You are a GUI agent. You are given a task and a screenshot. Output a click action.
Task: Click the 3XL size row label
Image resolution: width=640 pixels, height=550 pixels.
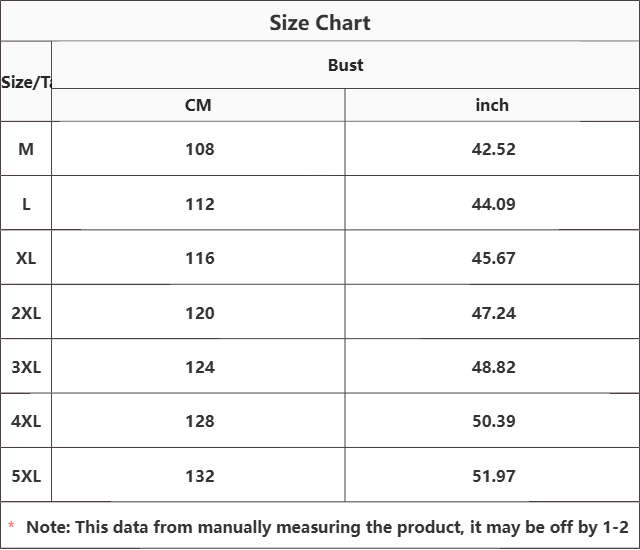click(26, 367)
